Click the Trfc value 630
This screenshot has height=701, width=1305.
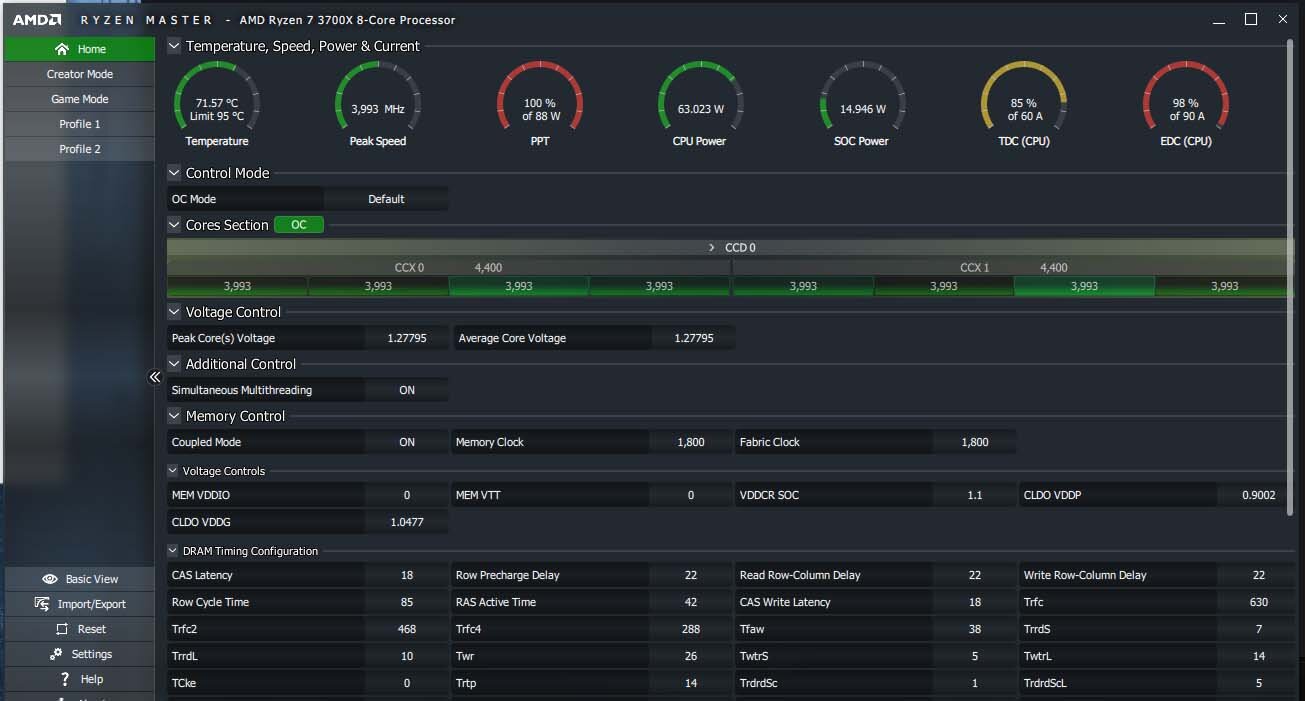pyautogui.click(x=1259, y=602)
